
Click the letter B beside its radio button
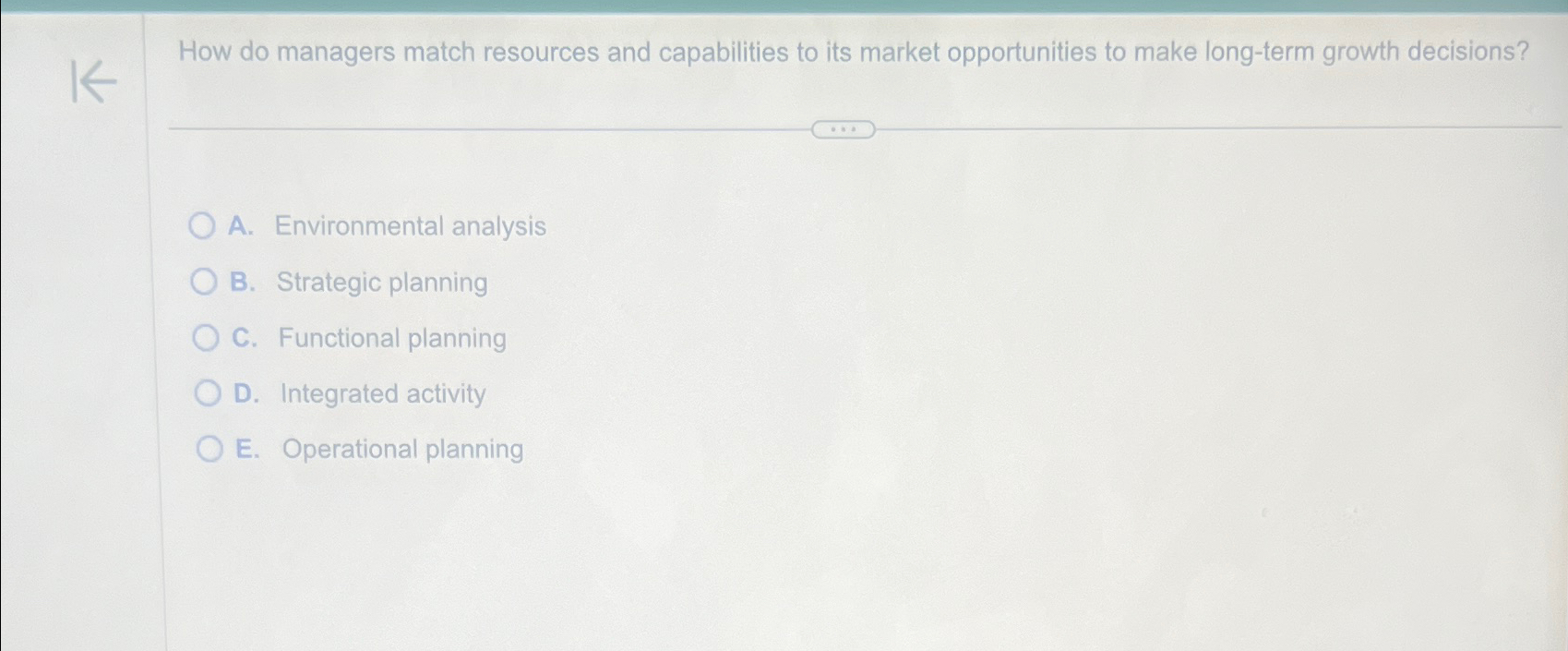(x=243, y=282)
